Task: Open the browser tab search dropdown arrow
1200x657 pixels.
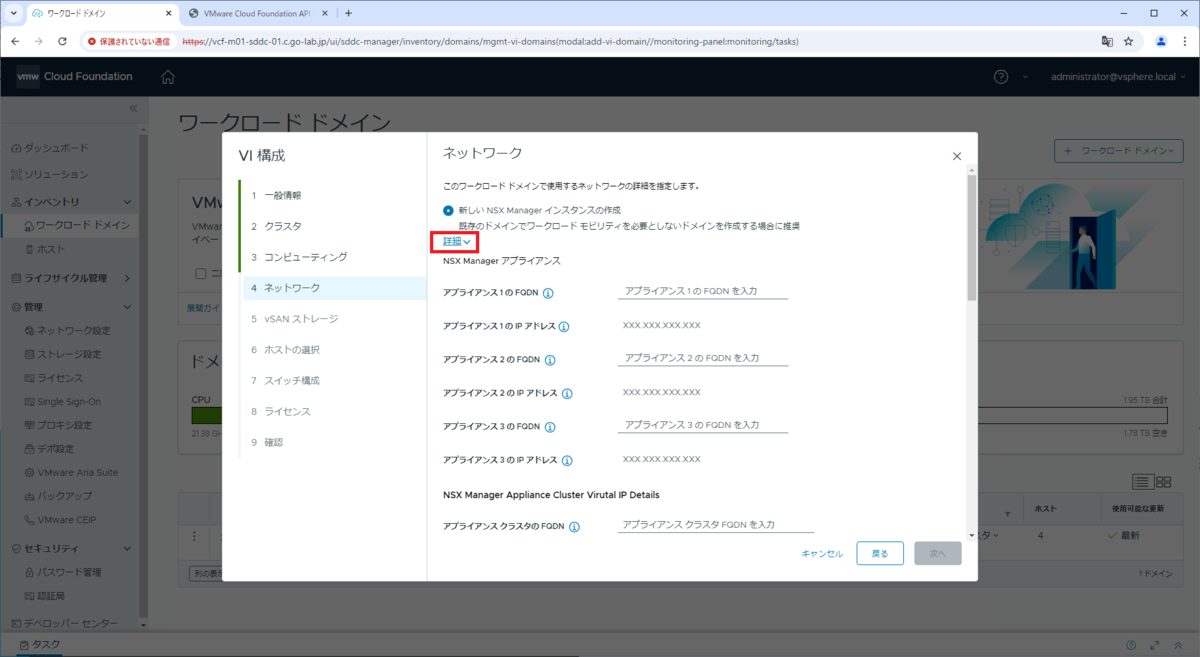Action: (12, 13)
